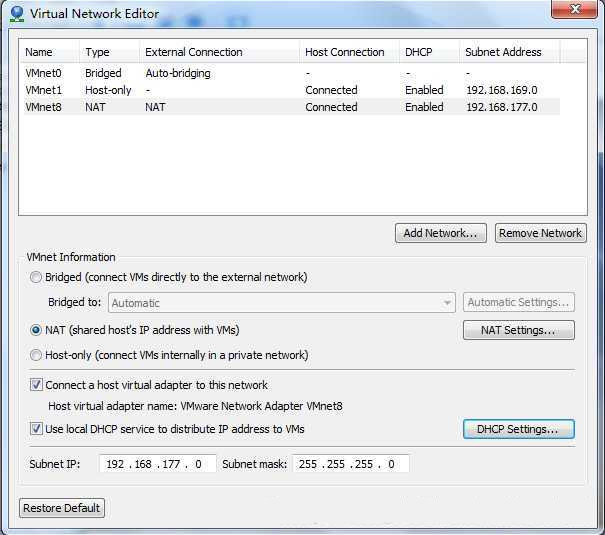Click the Subnet Address column header
Viewport: 605px width, 535px height.
click(510, 52)
